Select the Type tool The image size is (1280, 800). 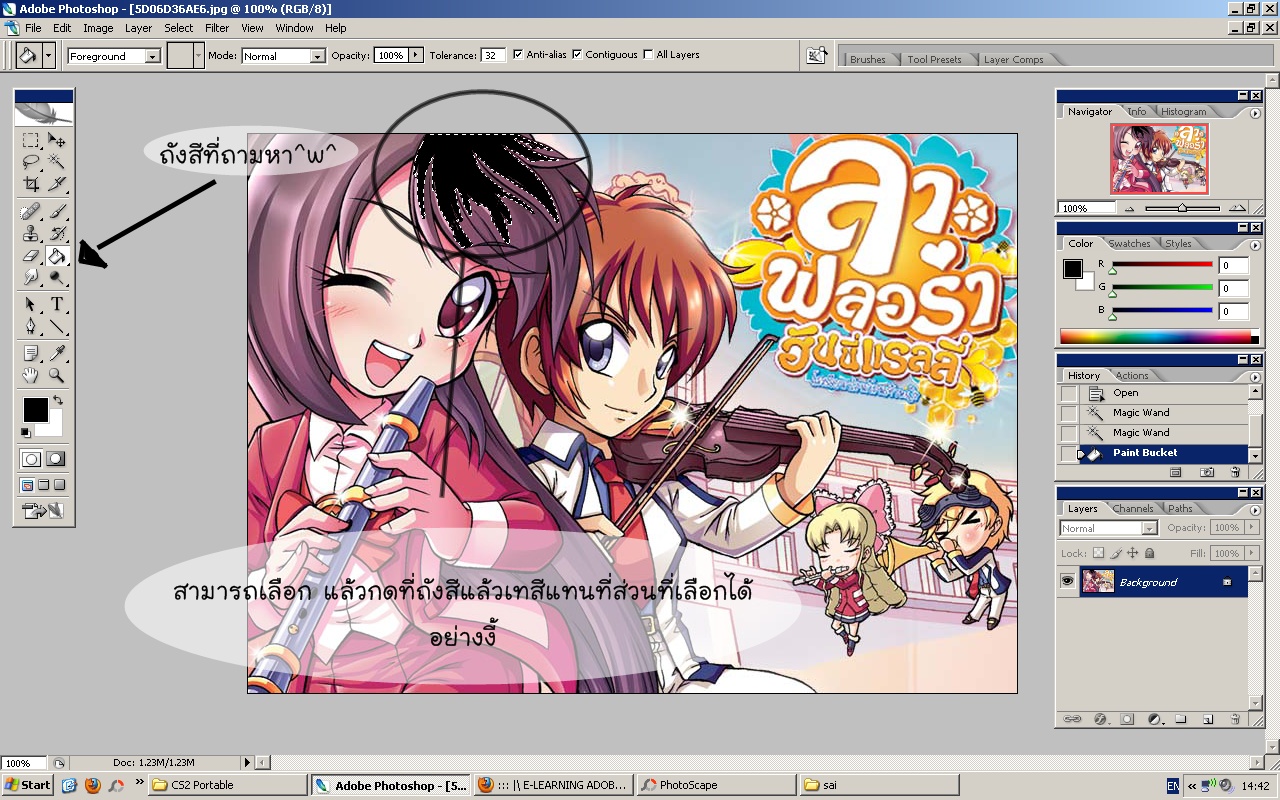[x=57, y=305]
